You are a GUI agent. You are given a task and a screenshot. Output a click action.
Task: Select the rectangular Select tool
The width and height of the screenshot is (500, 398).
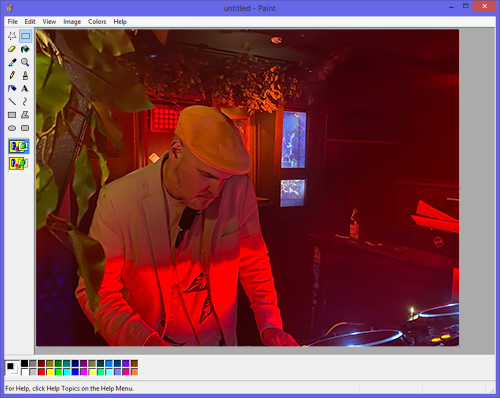click(x=25, y=36)
